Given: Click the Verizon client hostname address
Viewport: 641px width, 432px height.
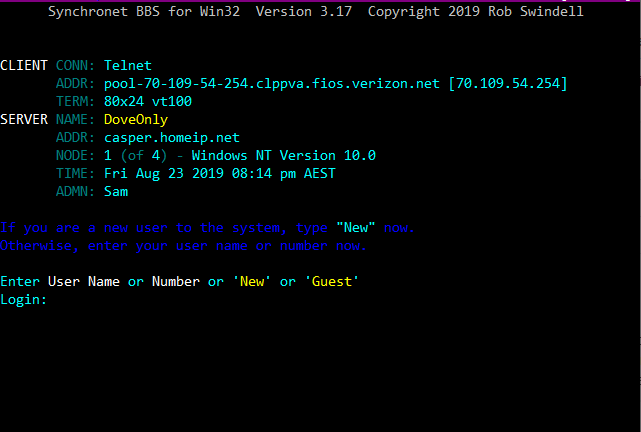Looking at the screenshot, I should click(x=272, y=84).
